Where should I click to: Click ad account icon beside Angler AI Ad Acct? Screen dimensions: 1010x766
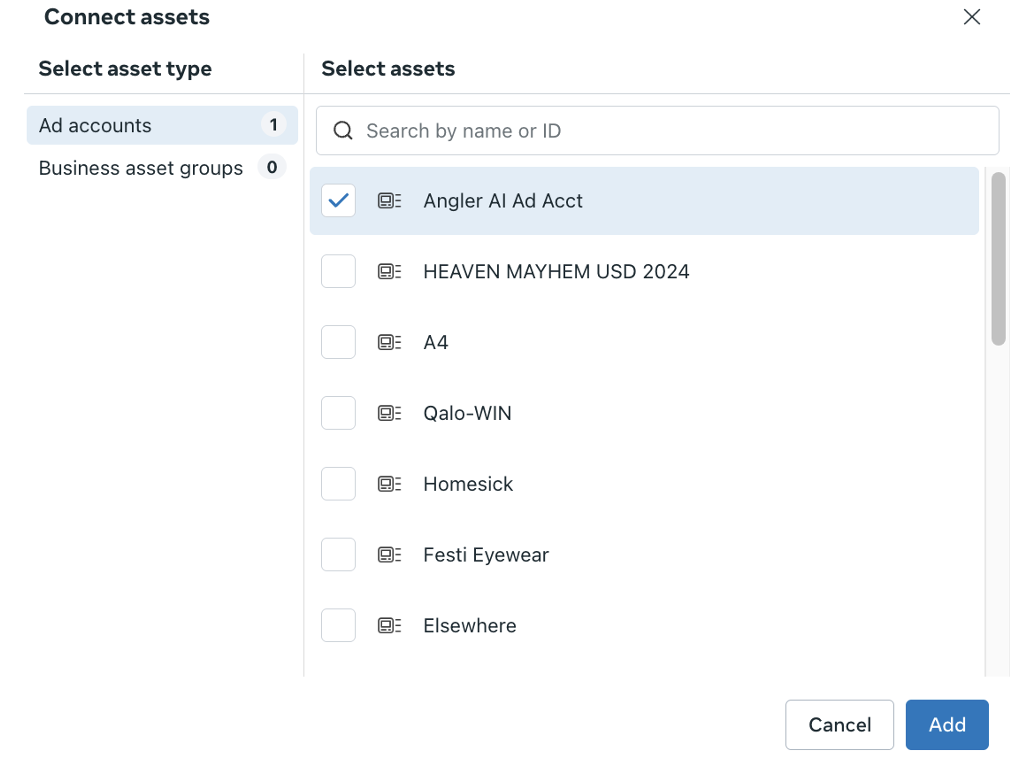point(389,201)
